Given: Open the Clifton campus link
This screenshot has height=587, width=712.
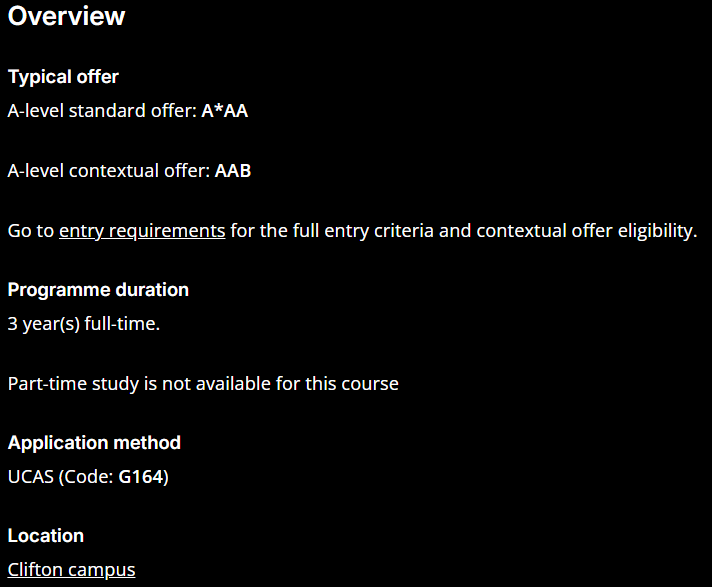Looking at the screenshot, I should tap(71, 570).
